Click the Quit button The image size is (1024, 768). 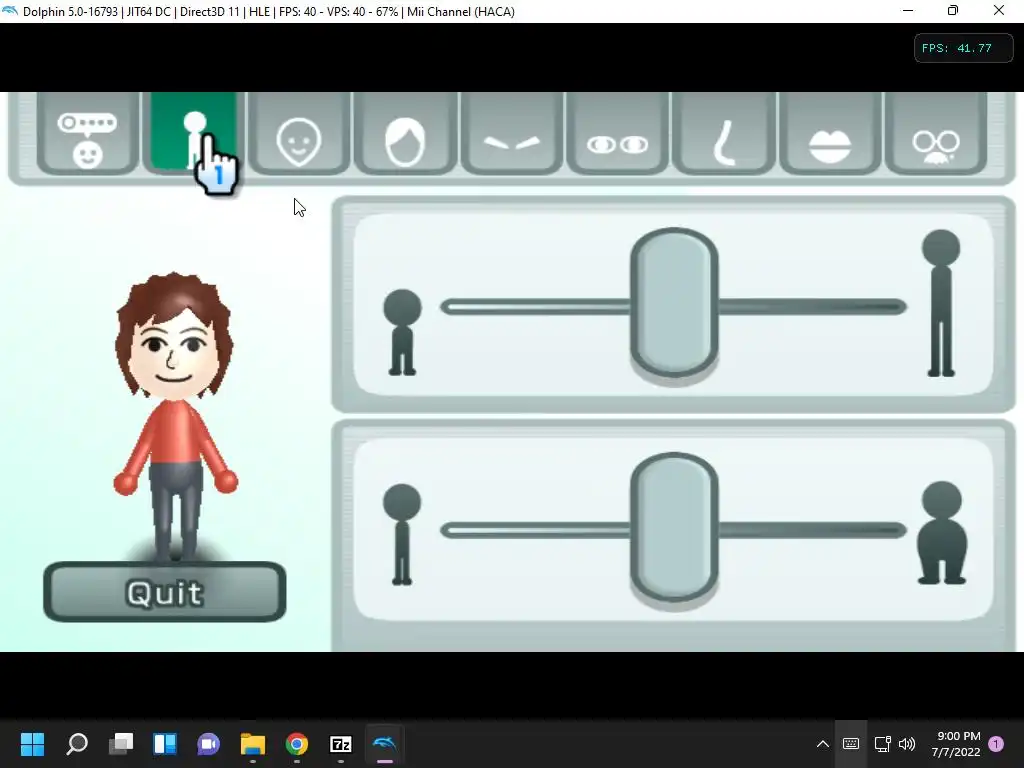pyautogui.click(x=165, y=592)
